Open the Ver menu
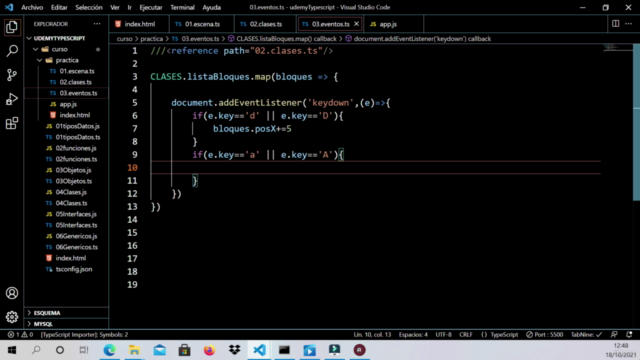The image size is (640, 360). (x=115, y=7)
